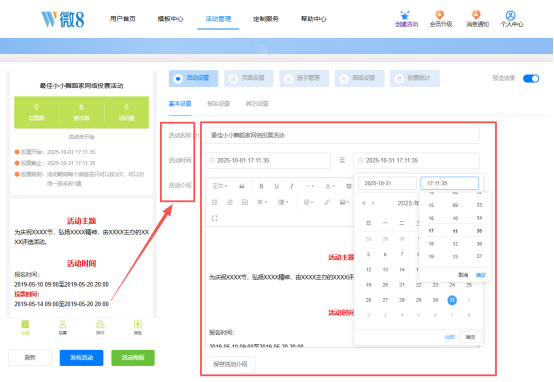The height and width of the screenshot is (382, 554).
Task: Toggle the 预览效果 switch
Action: point(531,78)
